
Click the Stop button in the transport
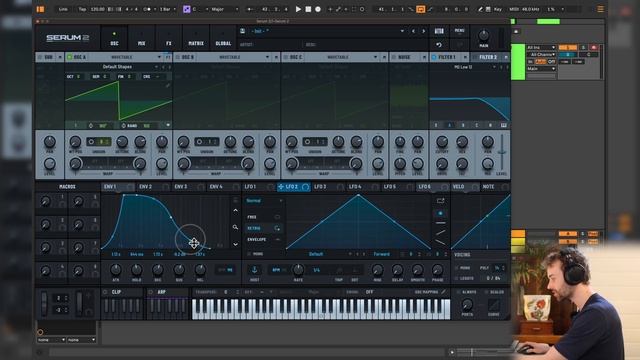[x=309, y=9]
